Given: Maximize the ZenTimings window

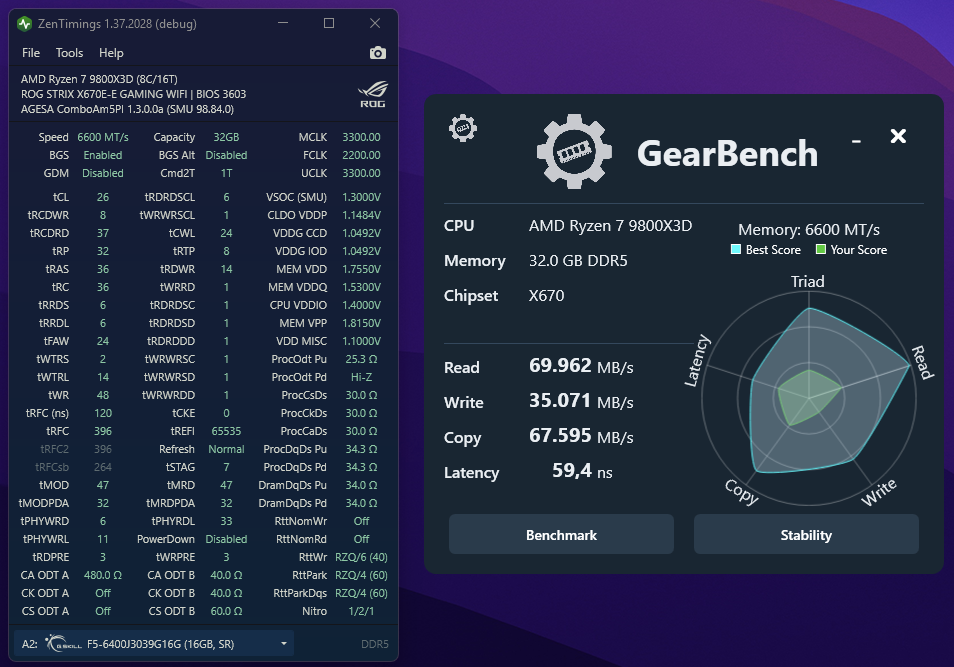Looking at the screenshot, I should click(x=329, y=23).
